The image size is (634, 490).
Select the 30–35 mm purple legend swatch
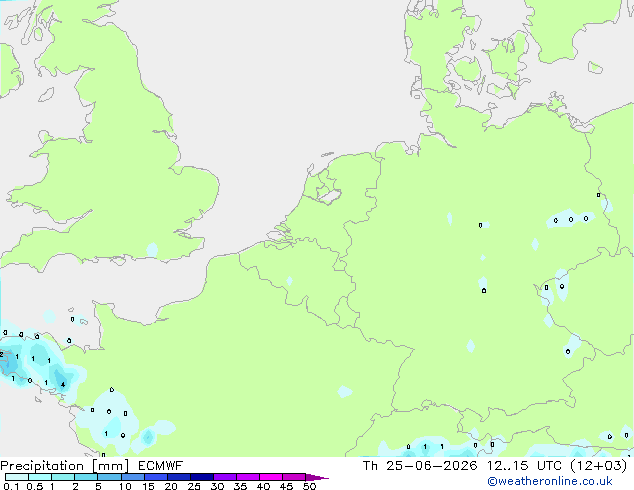225,477
